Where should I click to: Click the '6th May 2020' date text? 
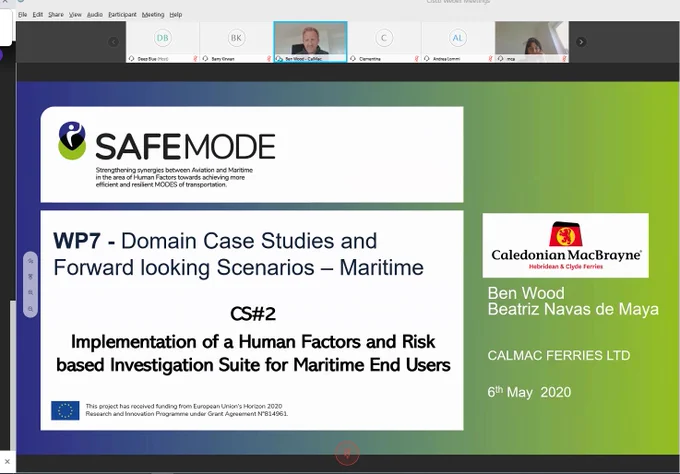(x=530, y=392)
